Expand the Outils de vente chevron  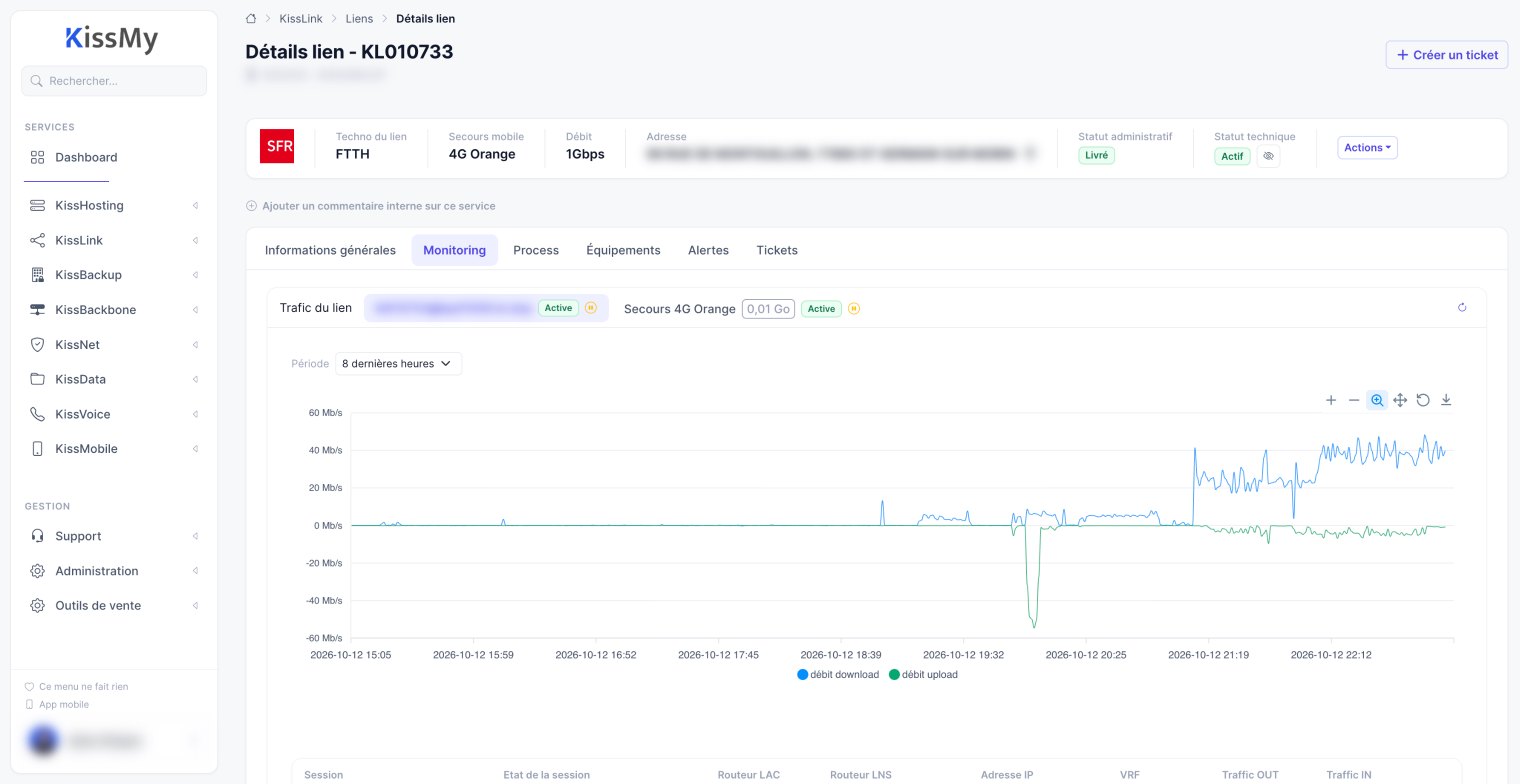196,606
